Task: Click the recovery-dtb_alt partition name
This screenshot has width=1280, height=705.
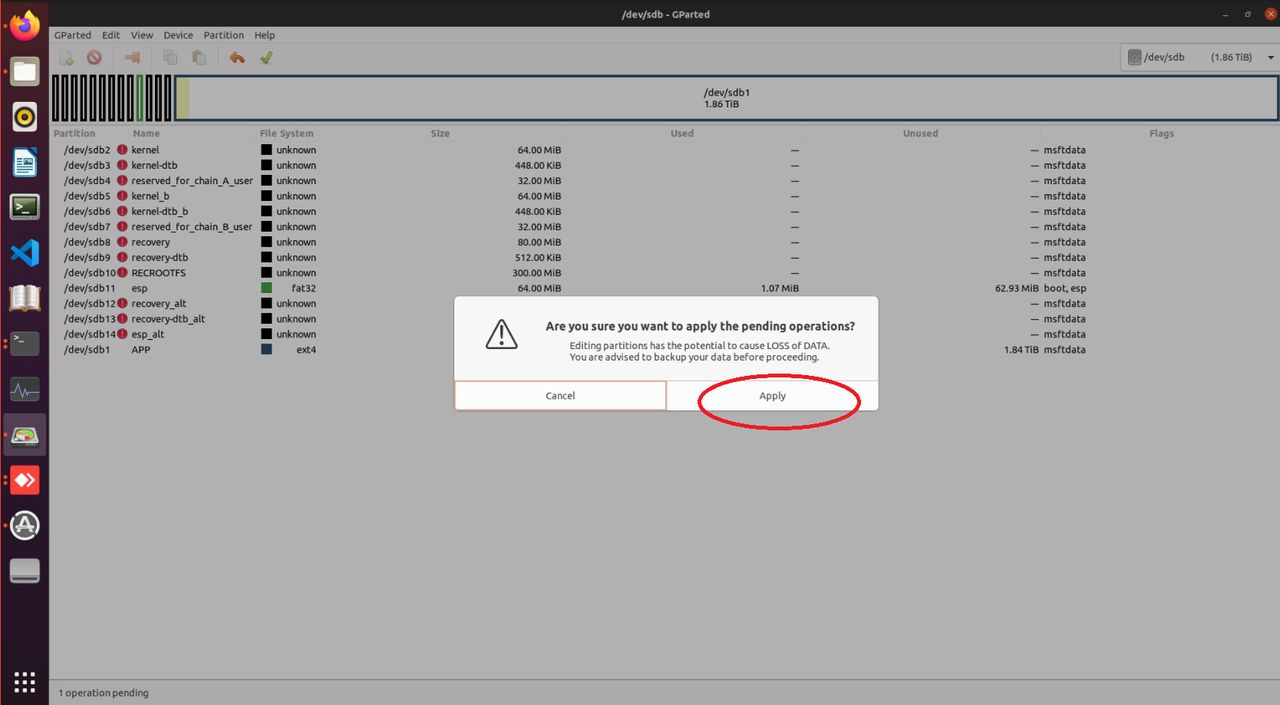Action: [168, 319]
